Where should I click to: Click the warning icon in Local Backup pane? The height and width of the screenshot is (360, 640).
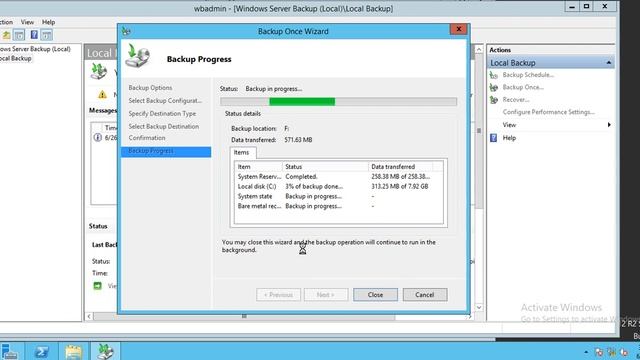pos(102,94)
